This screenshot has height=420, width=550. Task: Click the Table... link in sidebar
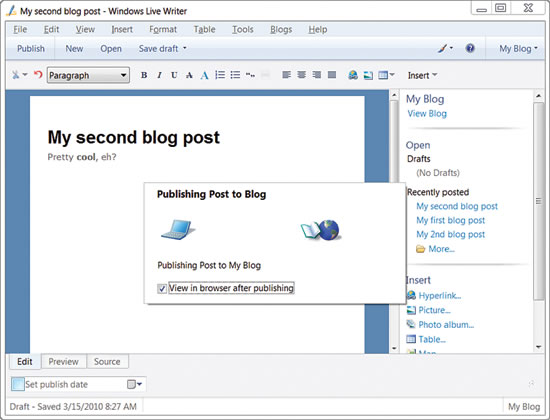[x=432, y=339]
